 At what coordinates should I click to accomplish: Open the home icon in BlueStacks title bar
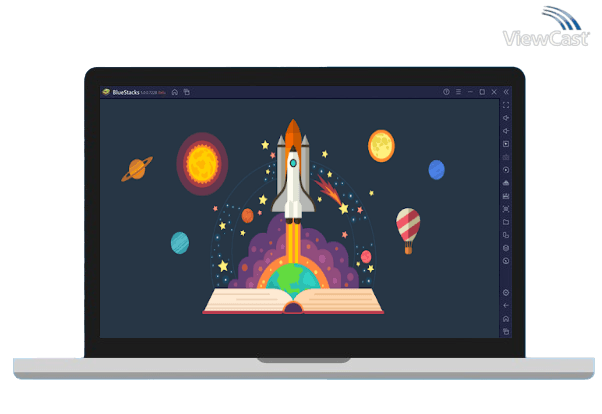click(x=175, y=92)
